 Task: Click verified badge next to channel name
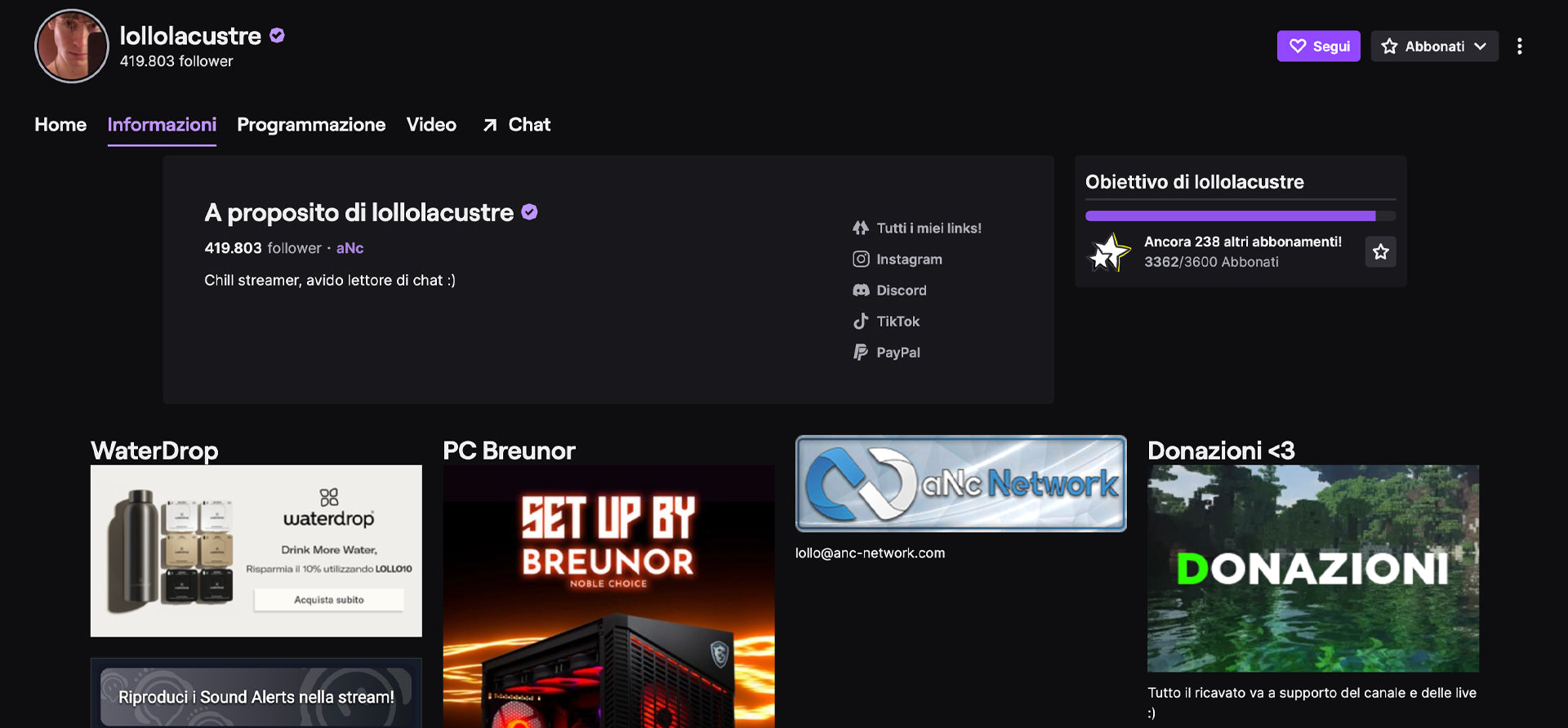click(x=277, y=35)
